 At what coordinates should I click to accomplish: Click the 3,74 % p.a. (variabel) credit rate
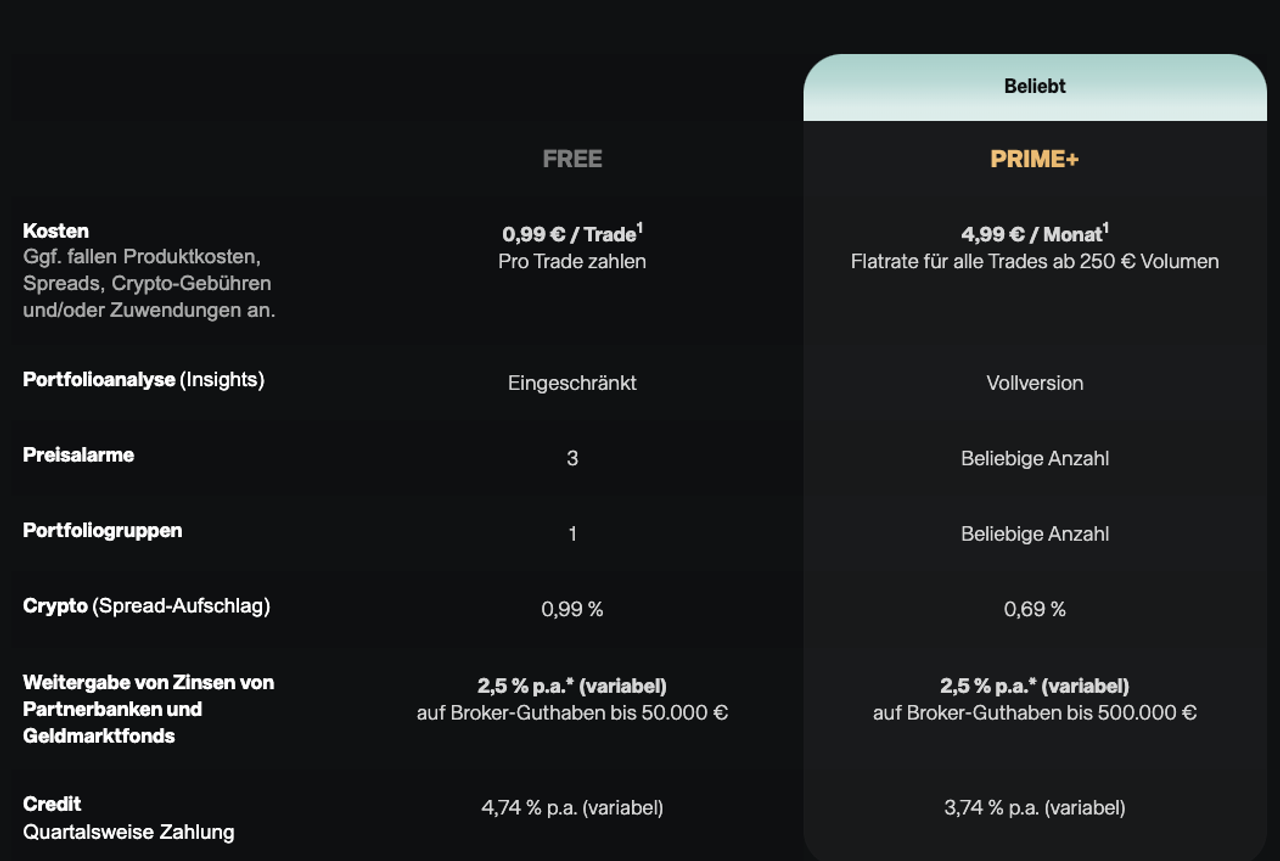click(1035, 807)
